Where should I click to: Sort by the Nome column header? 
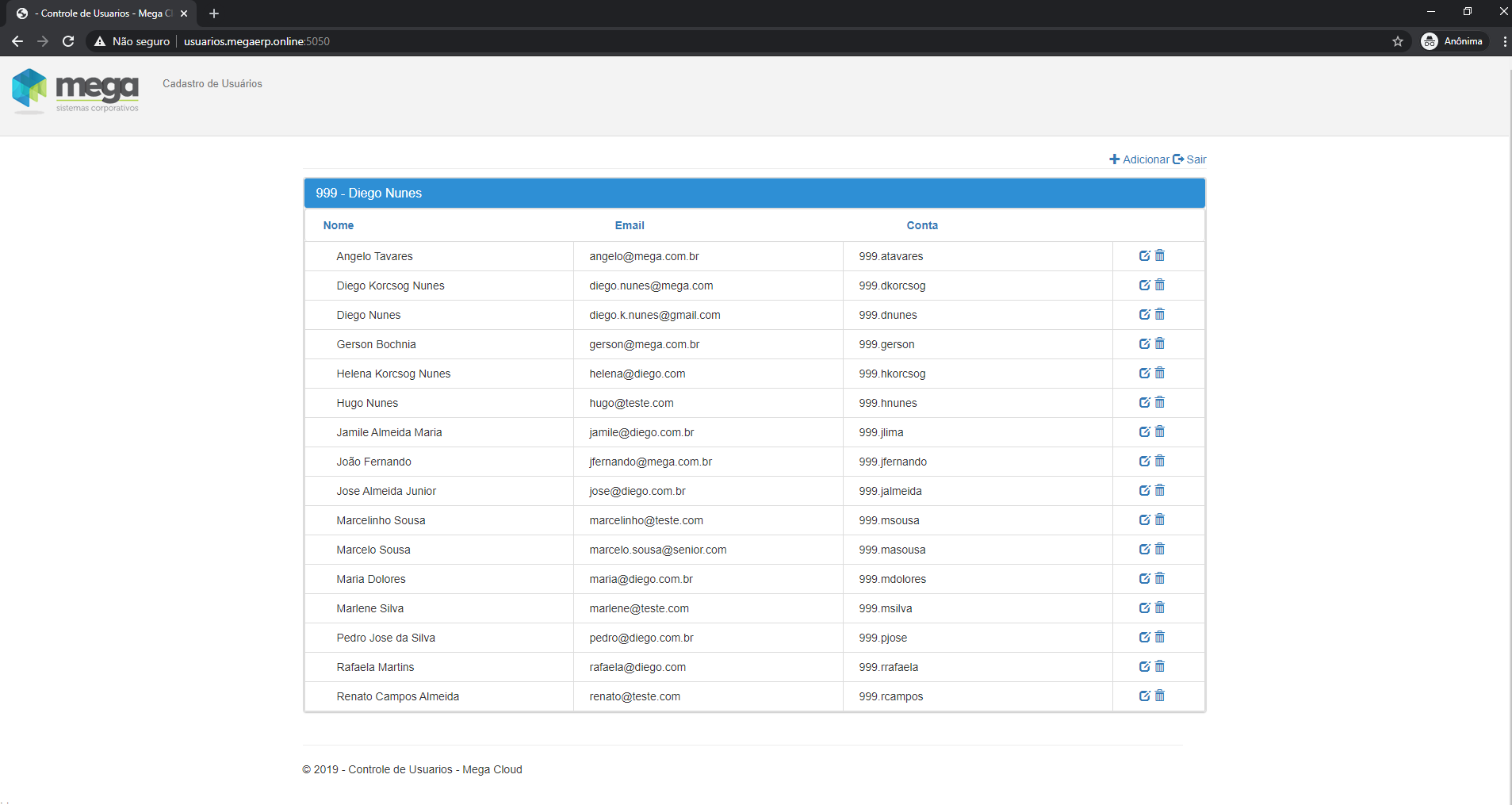(x=339, y=225)
